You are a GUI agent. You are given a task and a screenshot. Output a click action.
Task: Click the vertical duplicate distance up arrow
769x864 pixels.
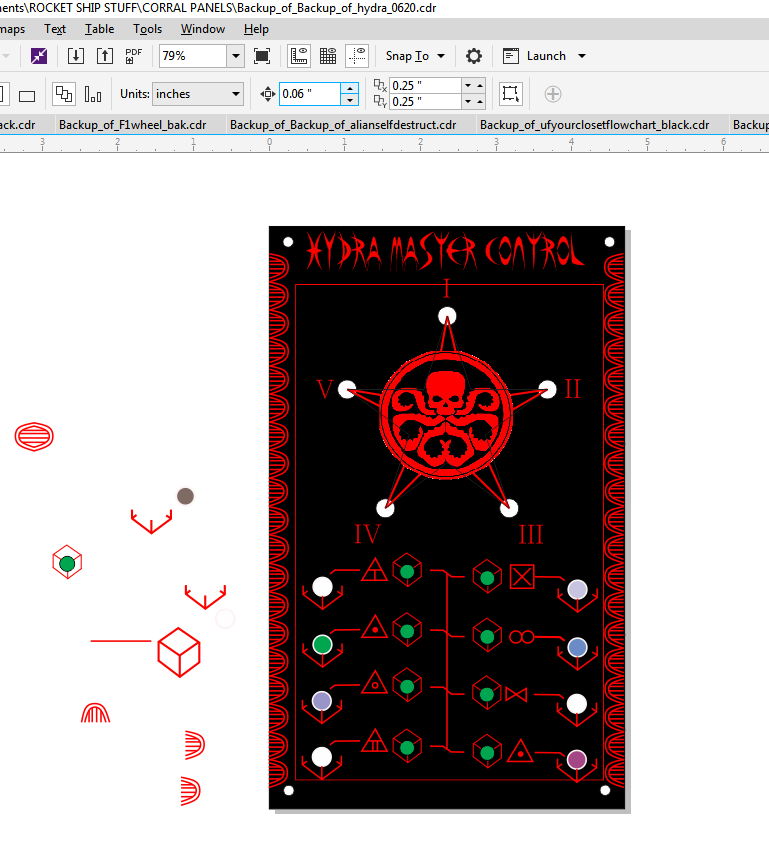[x=480, y=101]
